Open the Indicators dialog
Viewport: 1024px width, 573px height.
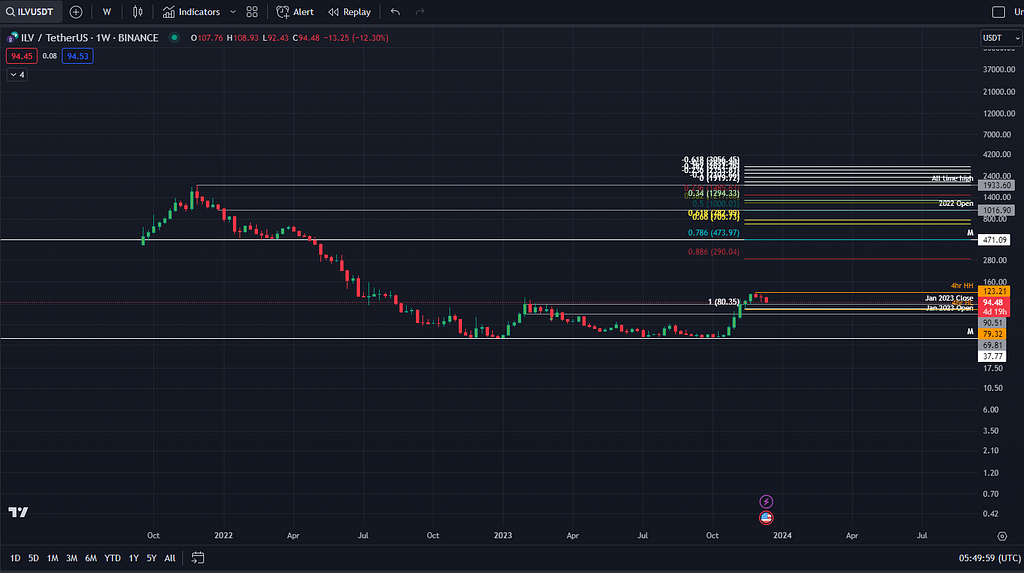(x=191, y=12)
